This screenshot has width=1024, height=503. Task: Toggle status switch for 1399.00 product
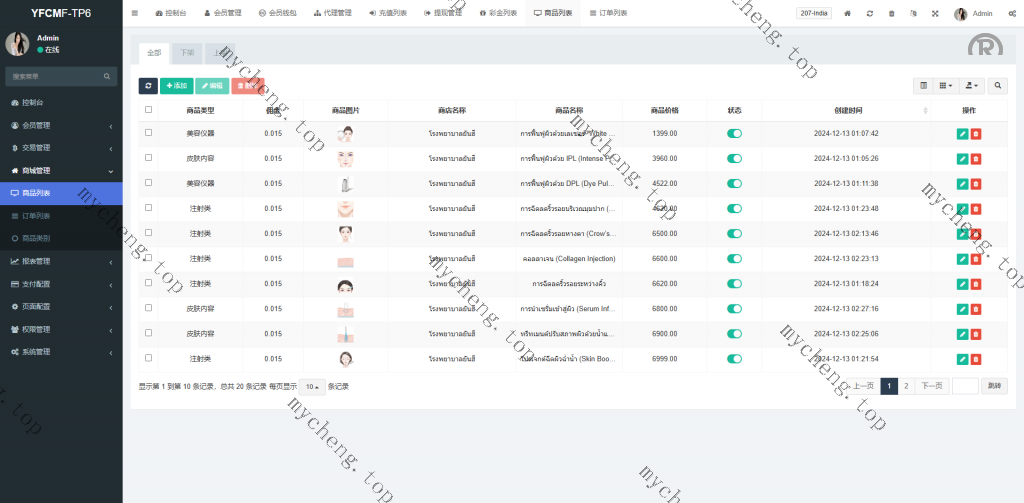click(734, 133)
